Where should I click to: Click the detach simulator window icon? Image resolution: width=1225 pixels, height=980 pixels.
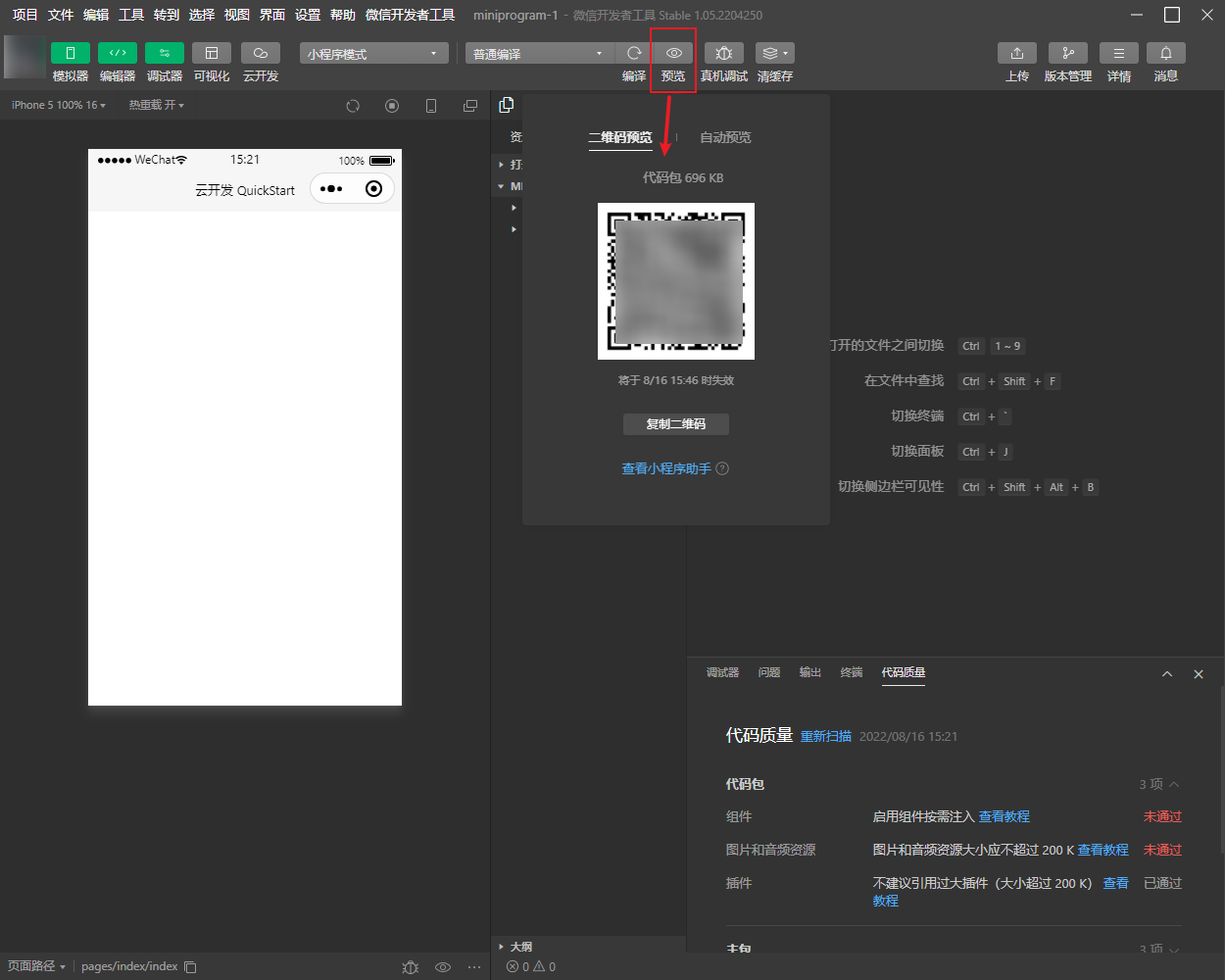(x=470, y=106)
